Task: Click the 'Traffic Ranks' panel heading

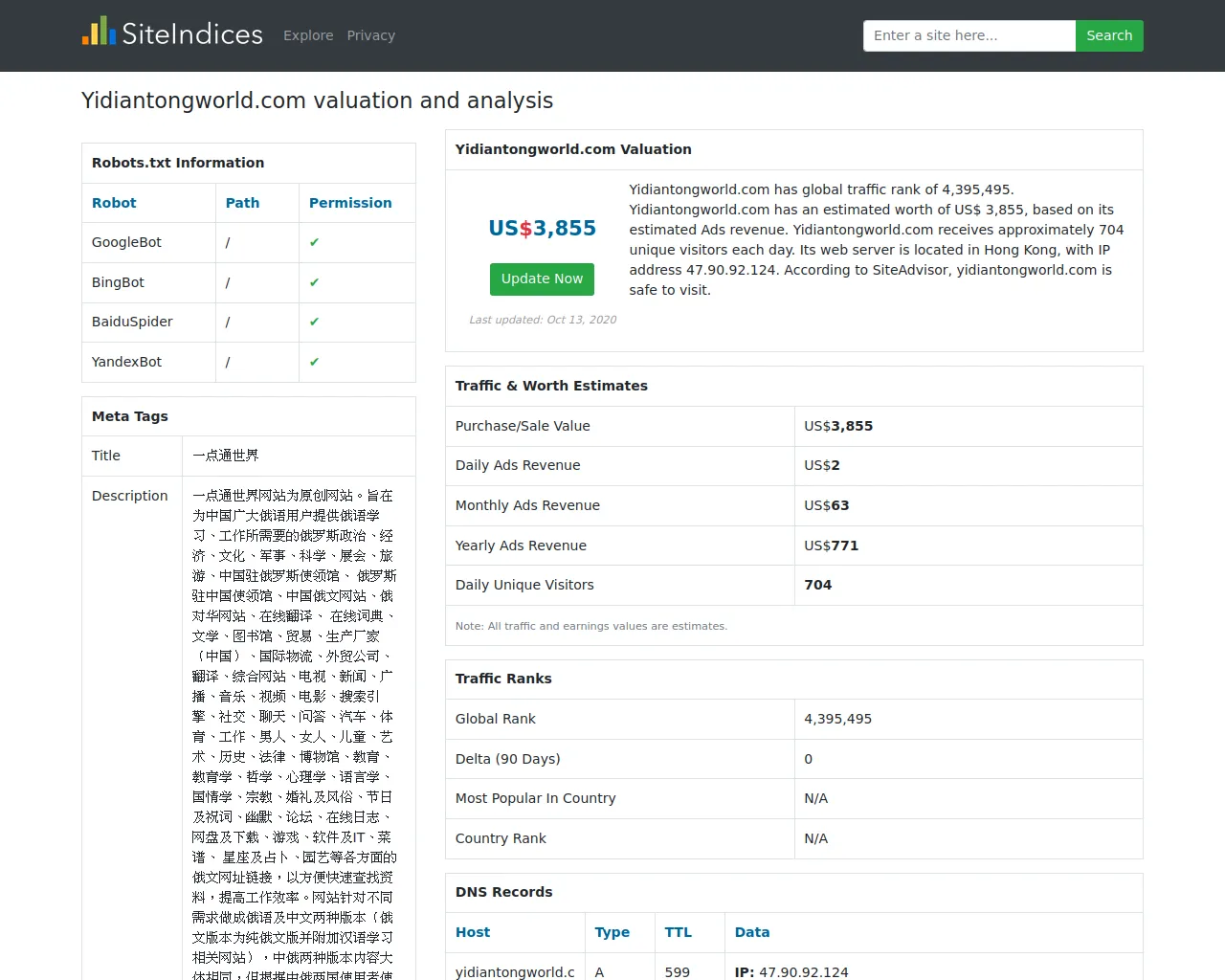Action: [503, 679]
